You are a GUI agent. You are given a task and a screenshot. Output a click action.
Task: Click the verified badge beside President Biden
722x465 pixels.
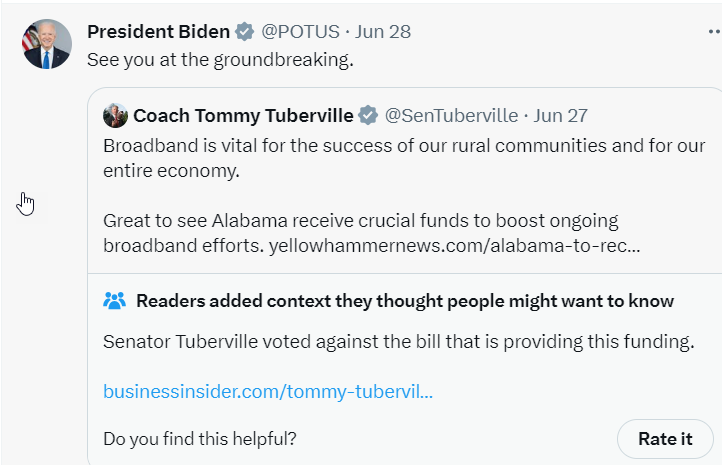244,32
